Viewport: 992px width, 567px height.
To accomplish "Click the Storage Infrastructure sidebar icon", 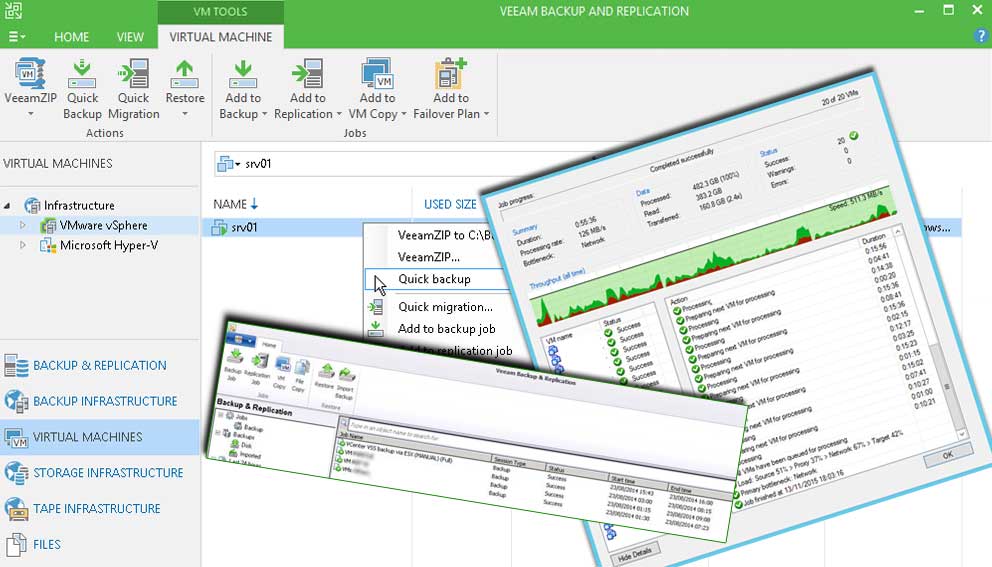I will point(16,473).
